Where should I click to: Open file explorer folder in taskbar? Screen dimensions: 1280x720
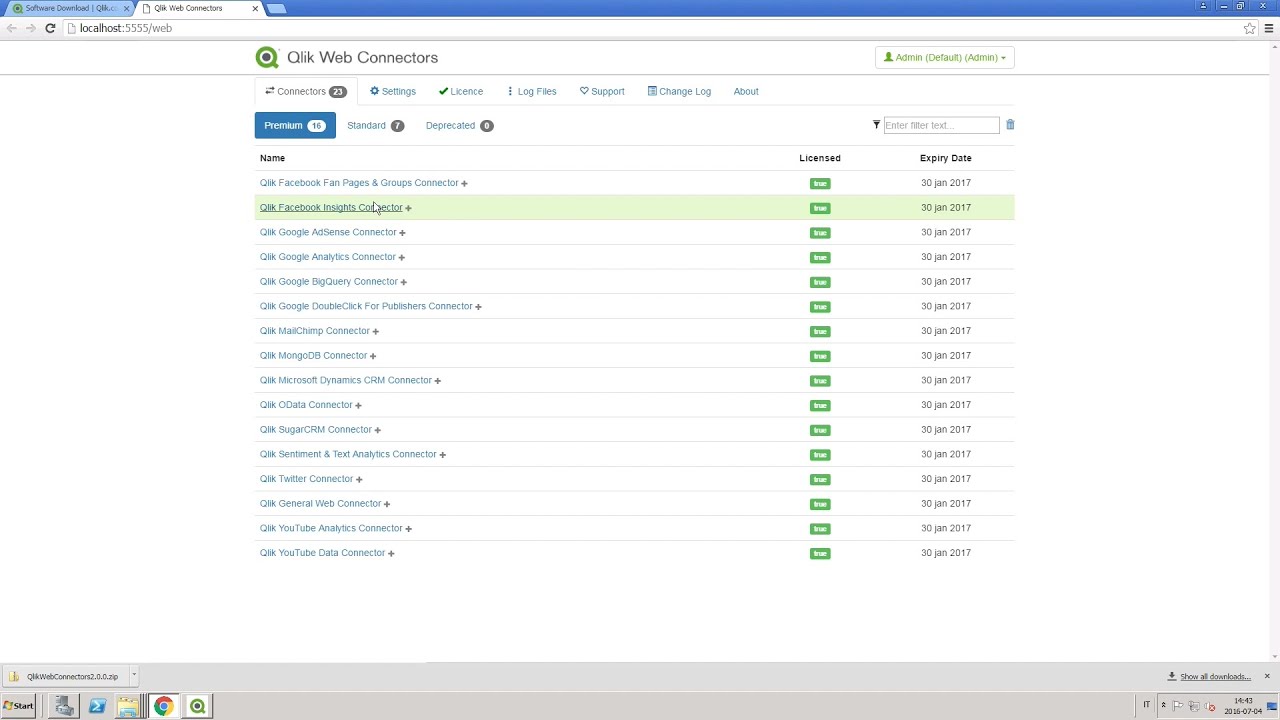tap(128, 706)
